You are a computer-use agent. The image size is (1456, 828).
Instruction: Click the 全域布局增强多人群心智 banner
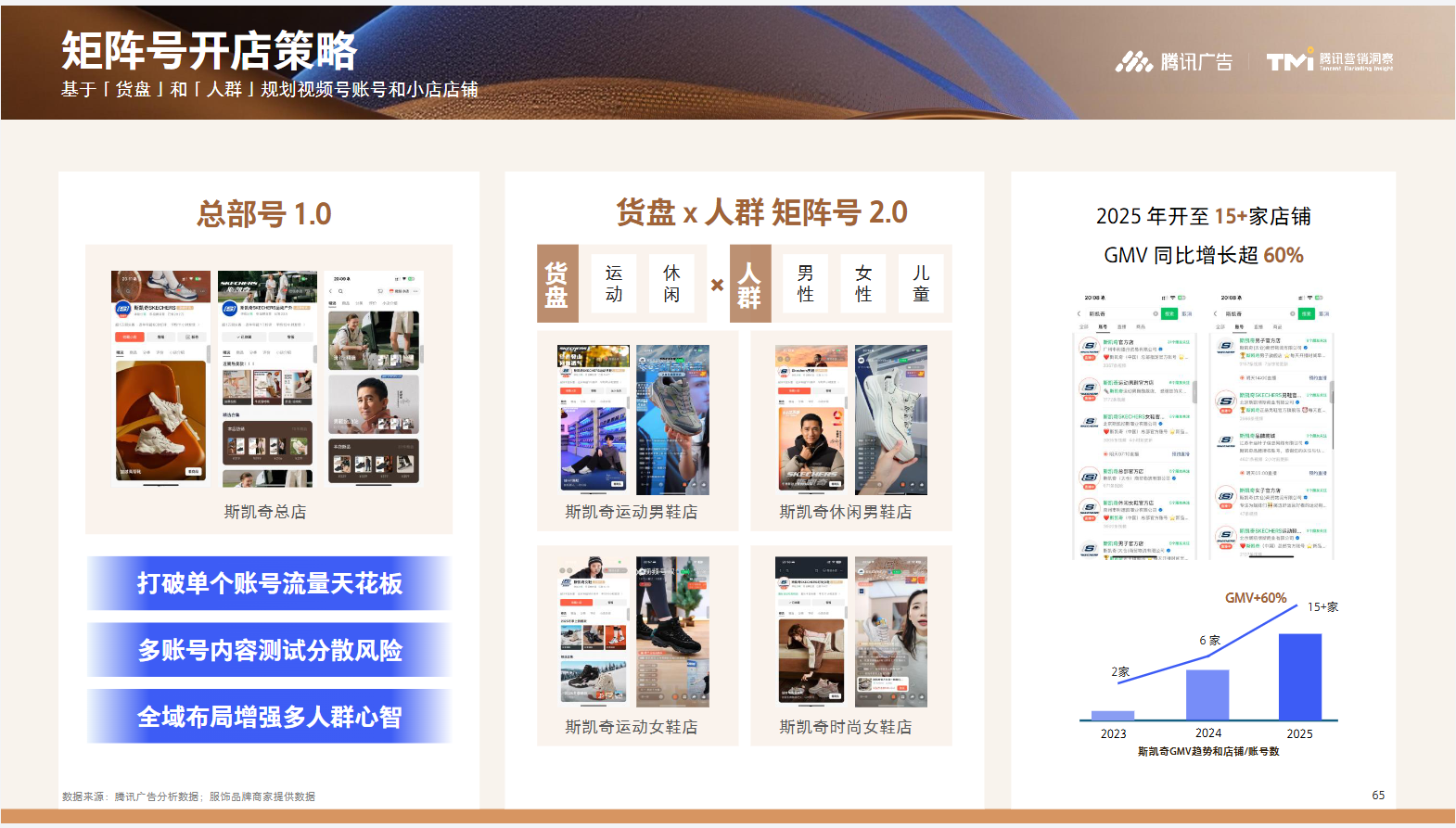tap(269, 717)
